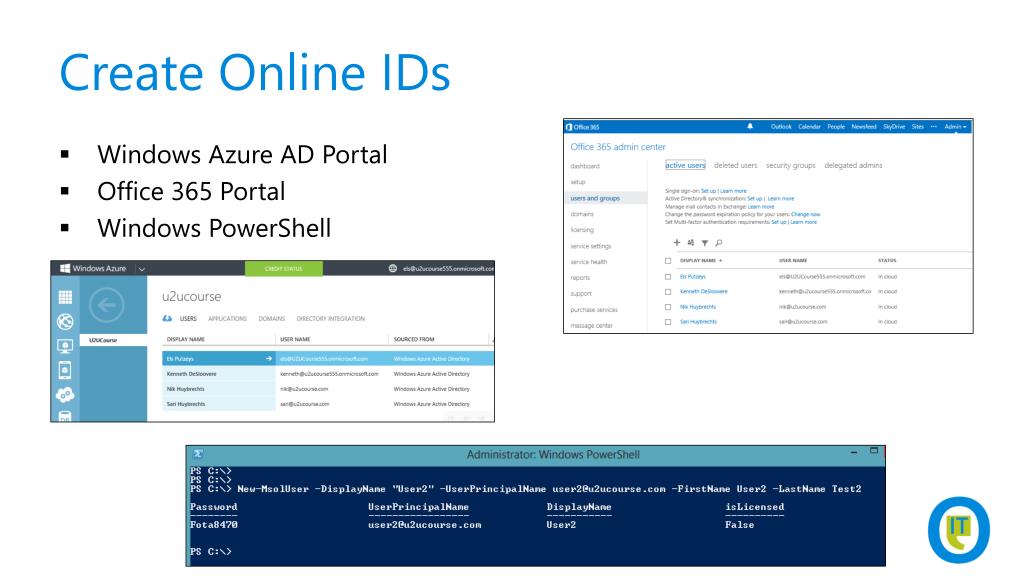Check the box for Kenneth DeSloovere in Office 365
The image size is (1024, 576).
[x=668, y=292]
